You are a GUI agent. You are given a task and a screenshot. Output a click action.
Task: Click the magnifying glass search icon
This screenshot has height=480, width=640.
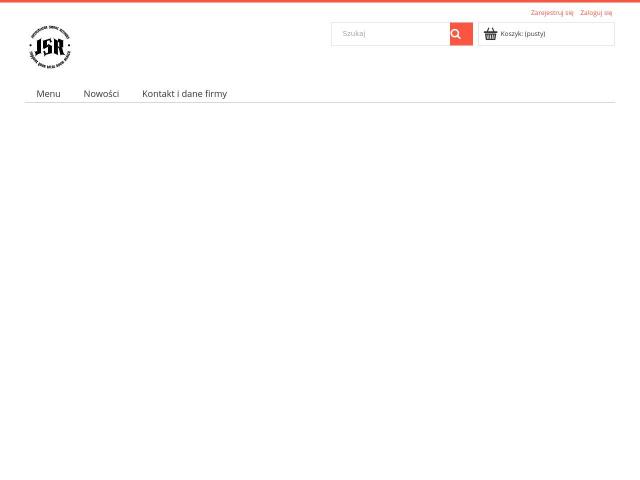click(x=456, y=34)
